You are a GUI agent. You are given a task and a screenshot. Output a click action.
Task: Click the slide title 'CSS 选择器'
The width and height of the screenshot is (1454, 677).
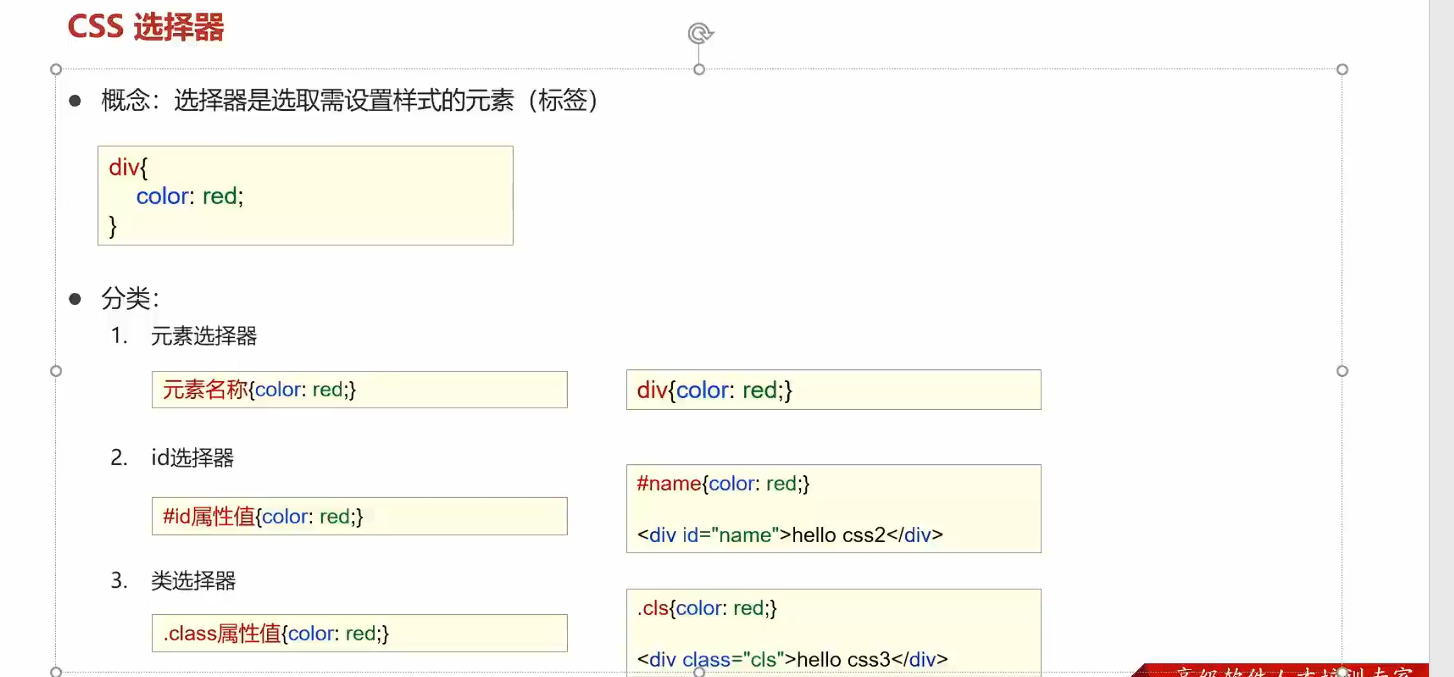tap(146, 27)
